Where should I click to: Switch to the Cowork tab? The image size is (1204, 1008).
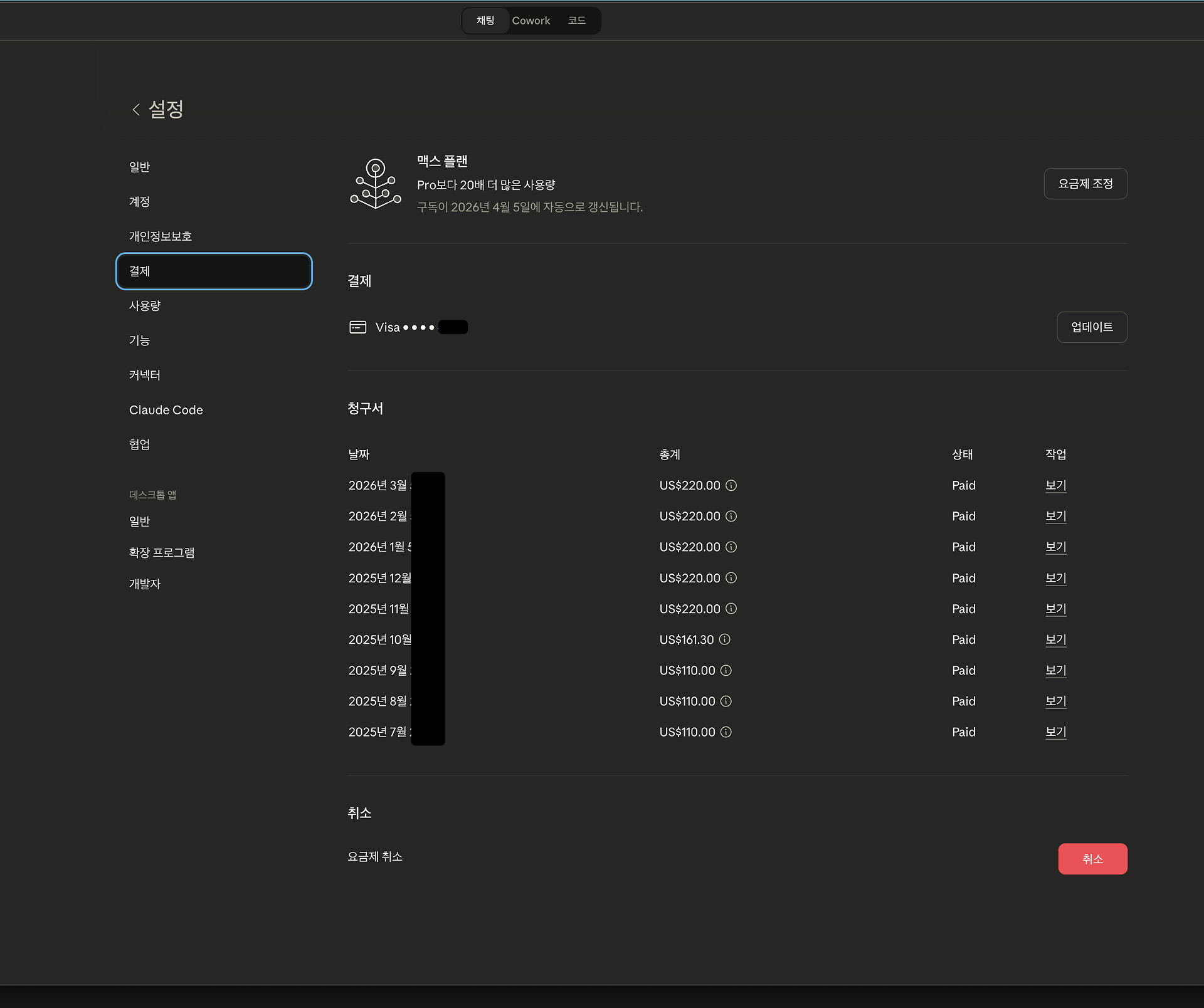tap(531, 21)
